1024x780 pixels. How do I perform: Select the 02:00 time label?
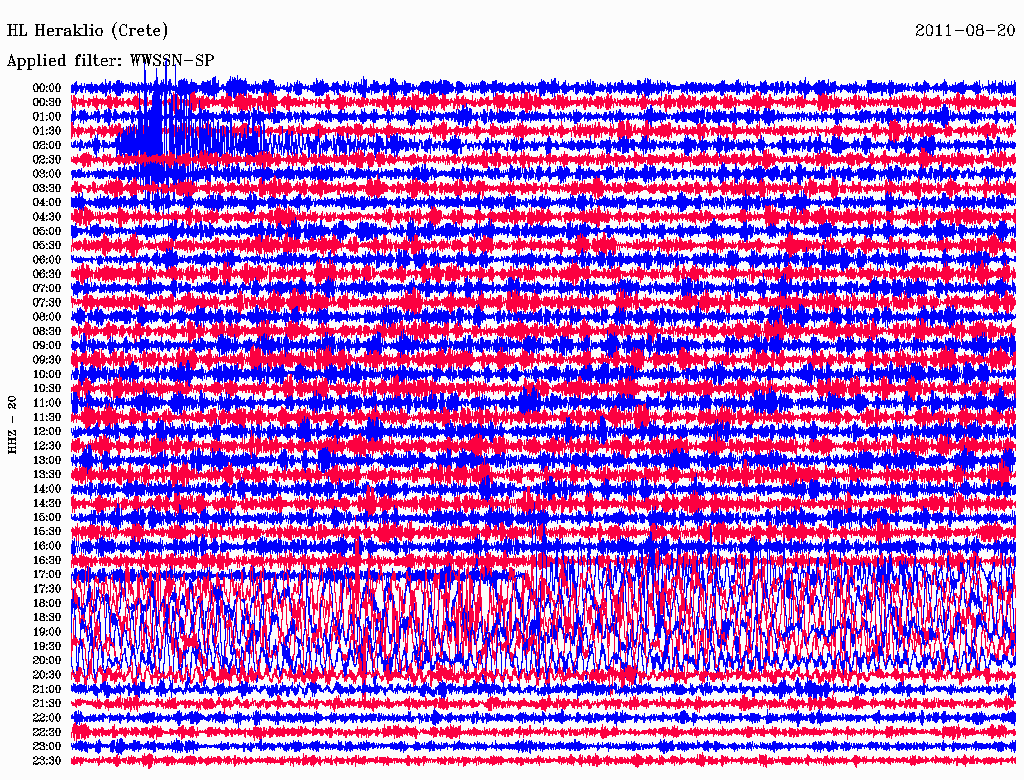(x=47, y=145)
